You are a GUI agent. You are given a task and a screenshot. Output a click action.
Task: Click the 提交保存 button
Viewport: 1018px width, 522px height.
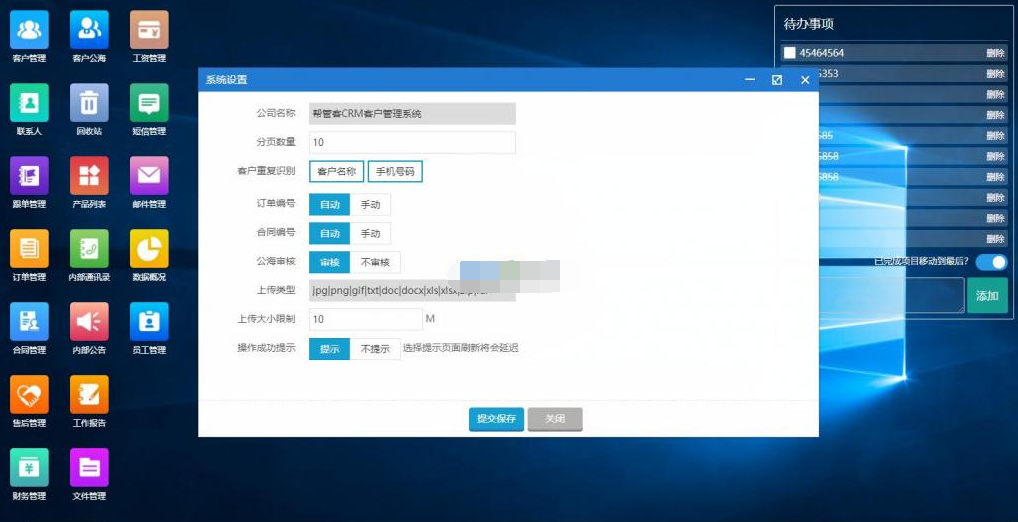pyautogui.click(x=496, y=419)
